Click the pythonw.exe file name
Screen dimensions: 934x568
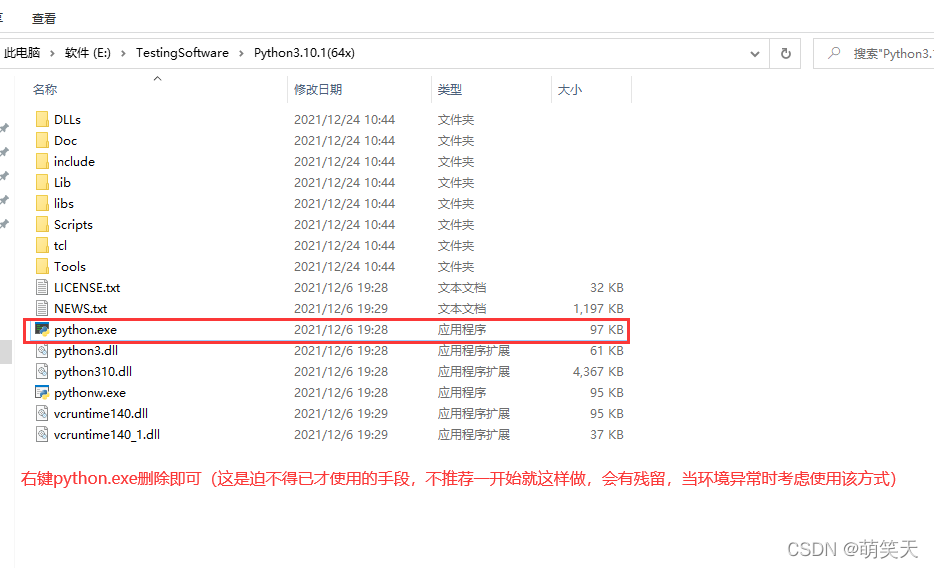[90, 393]
